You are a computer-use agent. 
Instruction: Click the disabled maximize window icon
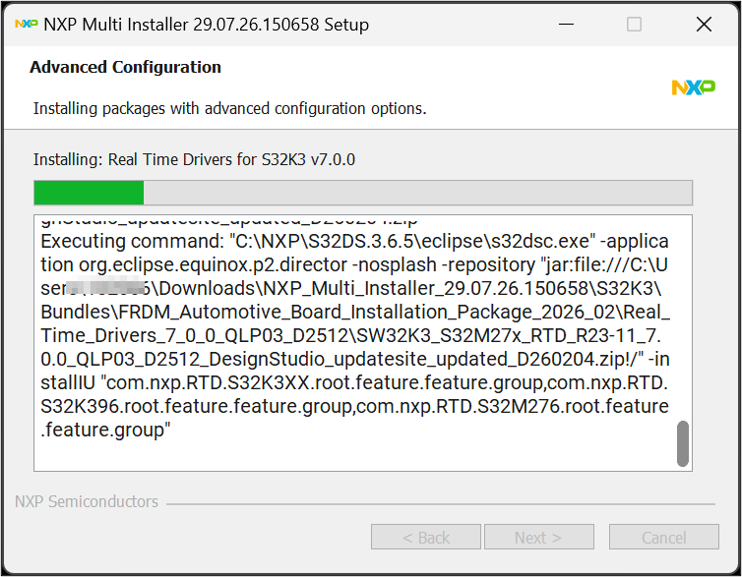634,24
